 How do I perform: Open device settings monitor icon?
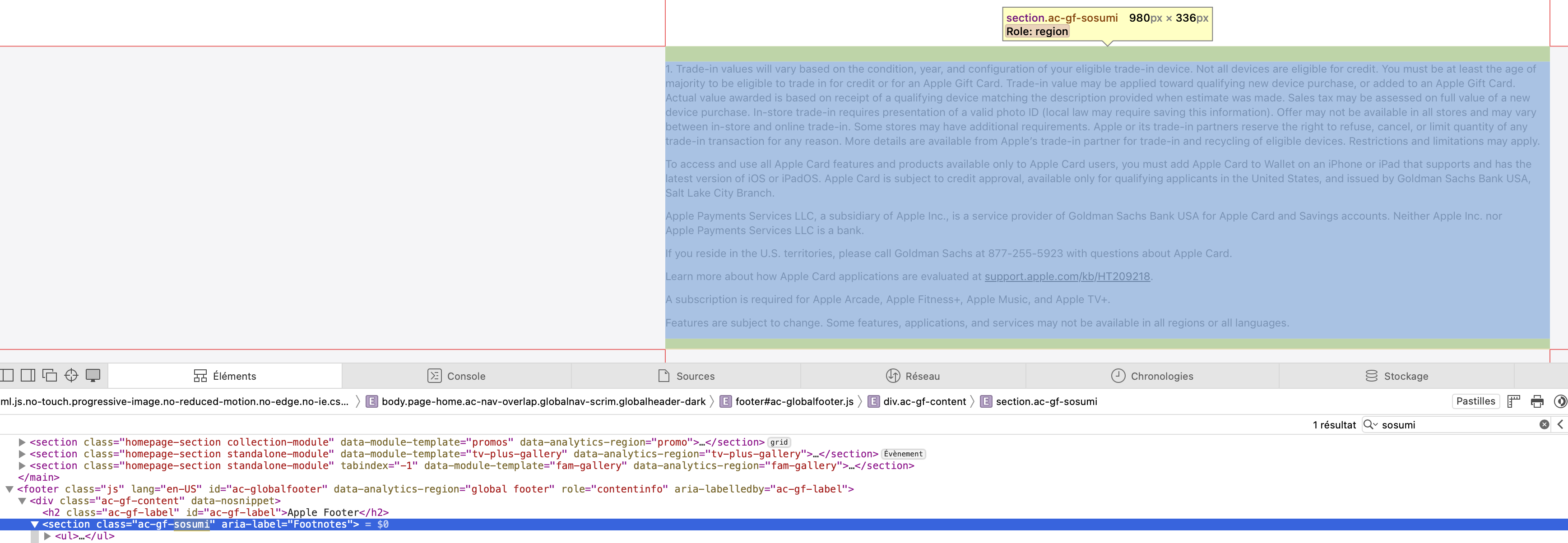pyautogui.click(x=93, y=375)
